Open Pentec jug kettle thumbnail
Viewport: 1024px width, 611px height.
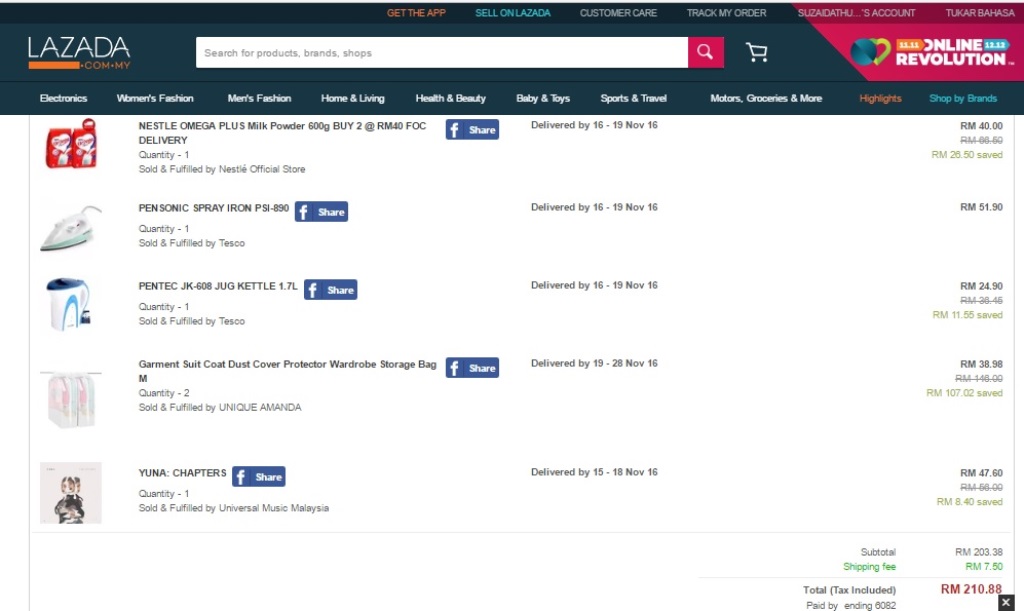[69, 304]
